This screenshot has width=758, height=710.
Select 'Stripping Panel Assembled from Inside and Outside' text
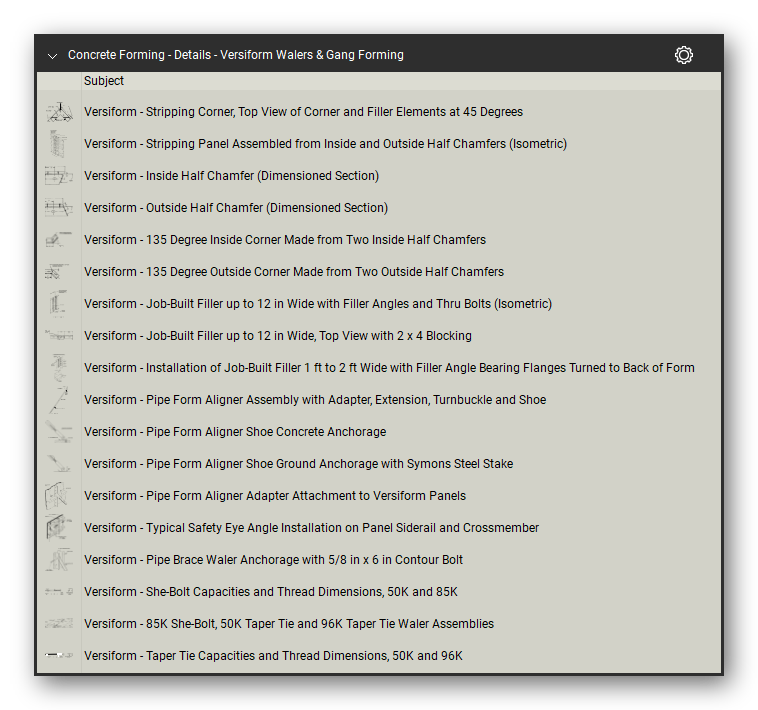[x=325, y=144]
